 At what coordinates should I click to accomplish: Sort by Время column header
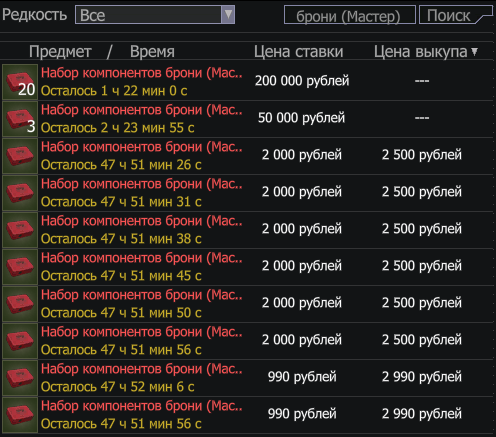(x=152, y=52)
